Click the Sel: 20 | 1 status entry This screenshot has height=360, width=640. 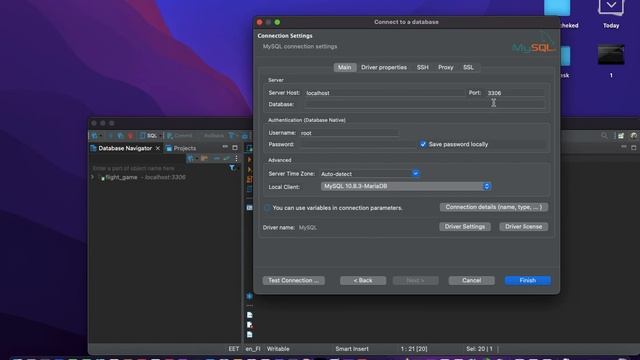(x=479, y=349)
